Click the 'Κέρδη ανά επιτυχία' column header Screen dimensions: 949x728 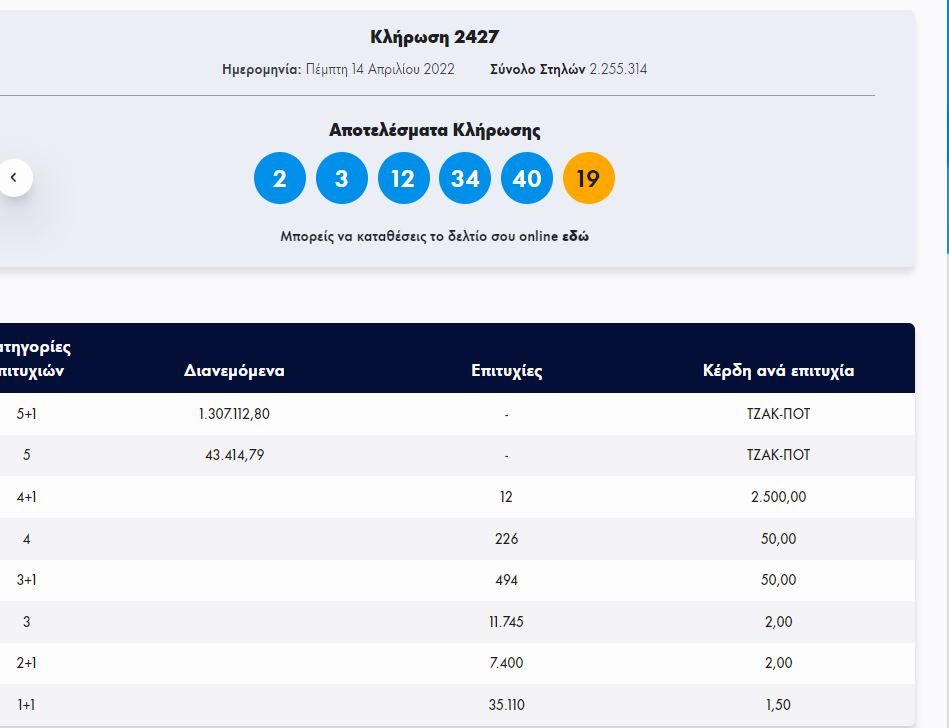tap(778, 371)
